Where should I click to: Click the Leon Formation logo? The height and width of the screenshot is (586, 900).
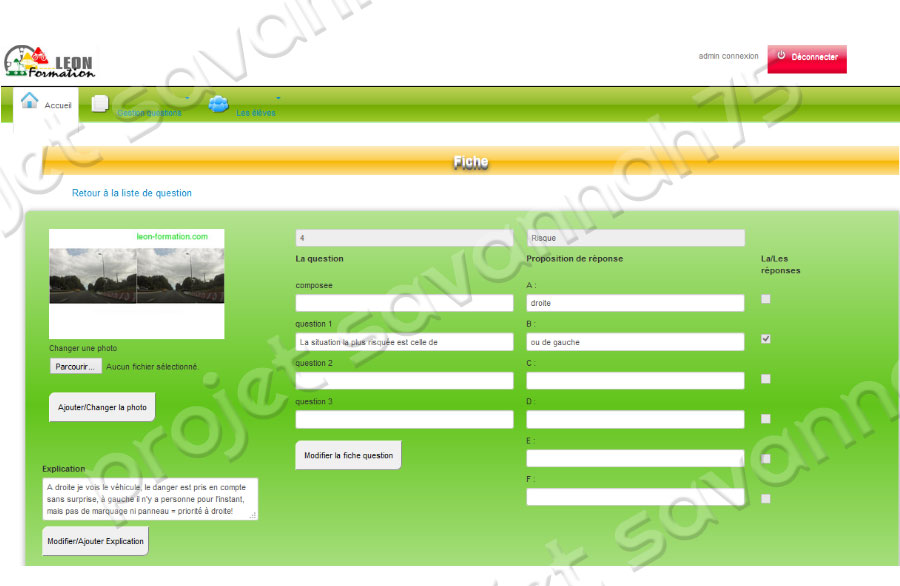50,62
